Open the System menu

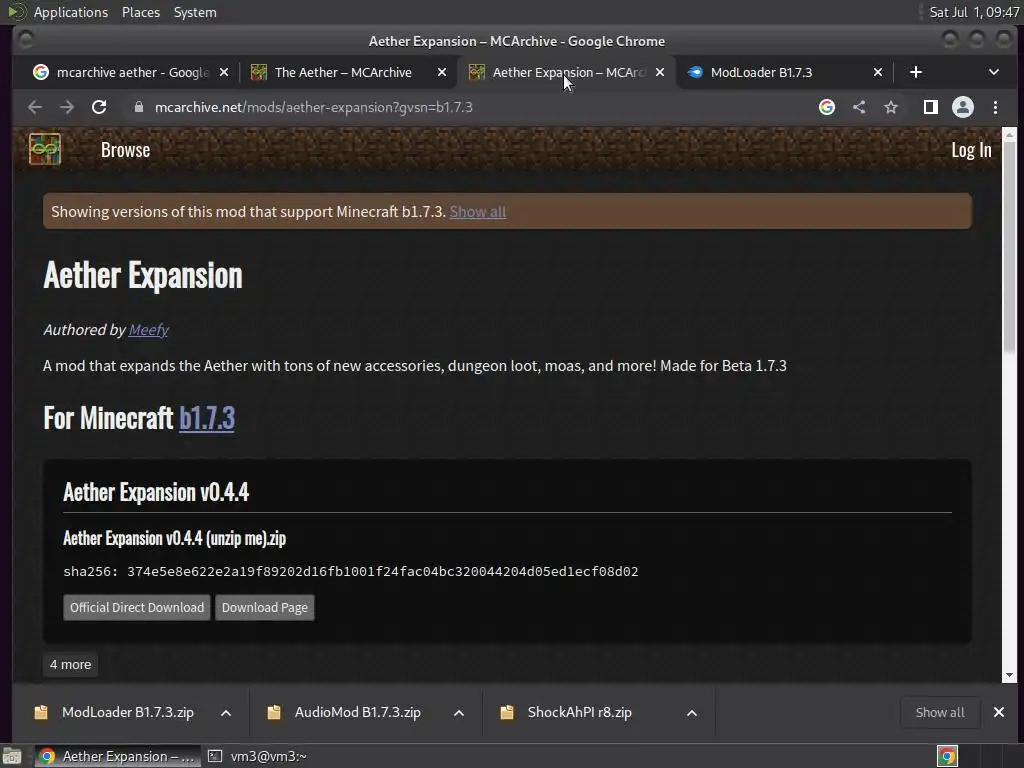(x=195, y=12)
